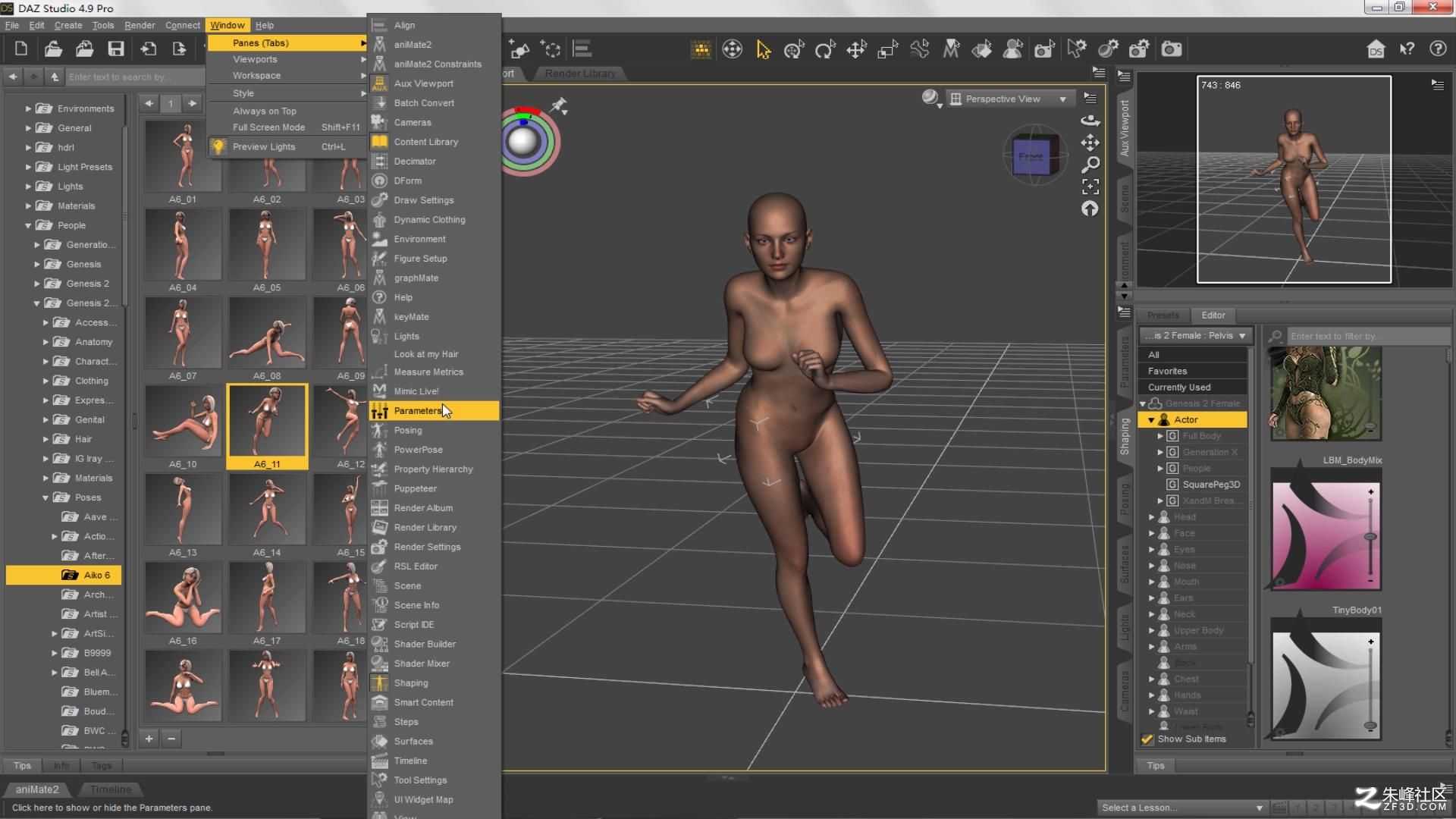
Task: Open the Genesis 2 Female Pelvis node dropdown
Action: point(1194,335)
